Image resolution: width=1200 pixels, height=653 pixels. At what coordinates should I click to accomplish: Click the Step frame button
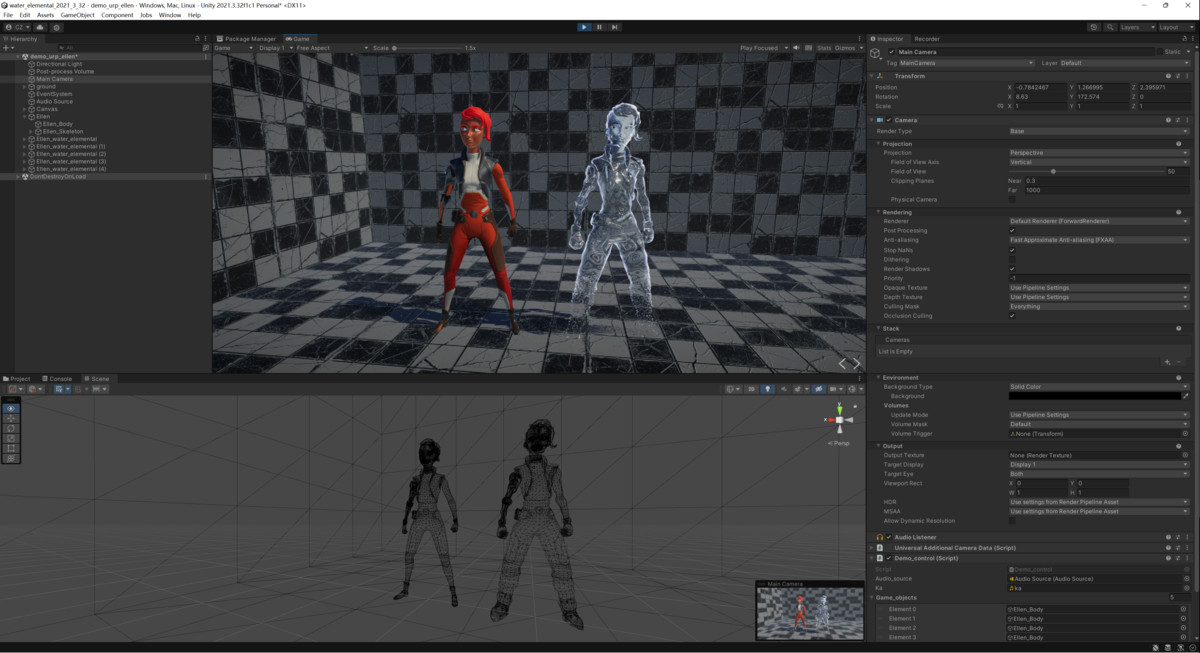coord(614,27)
